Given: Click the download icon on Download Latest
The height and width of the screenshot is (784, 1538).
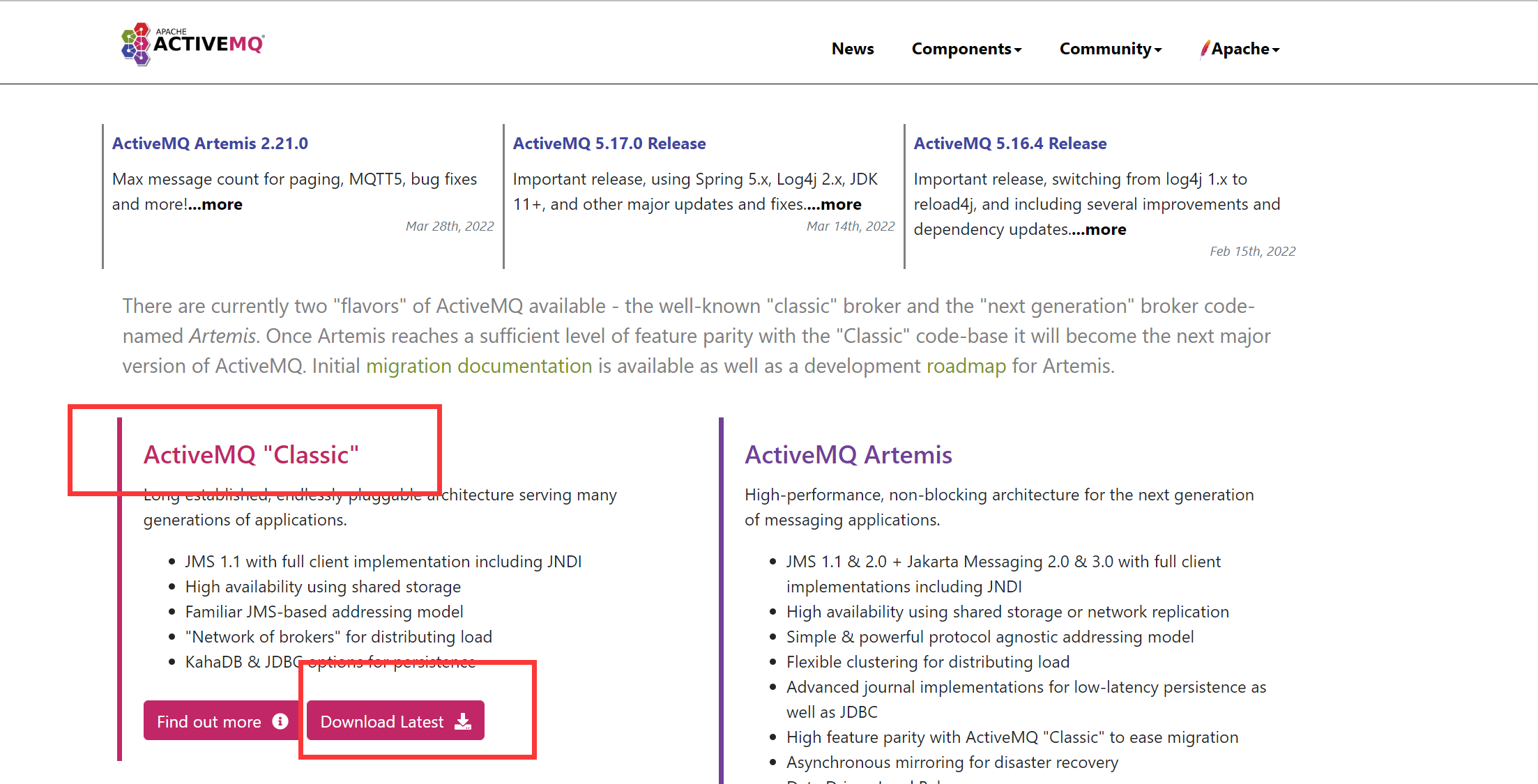Looking at the screenshot, I should (463, 721).
